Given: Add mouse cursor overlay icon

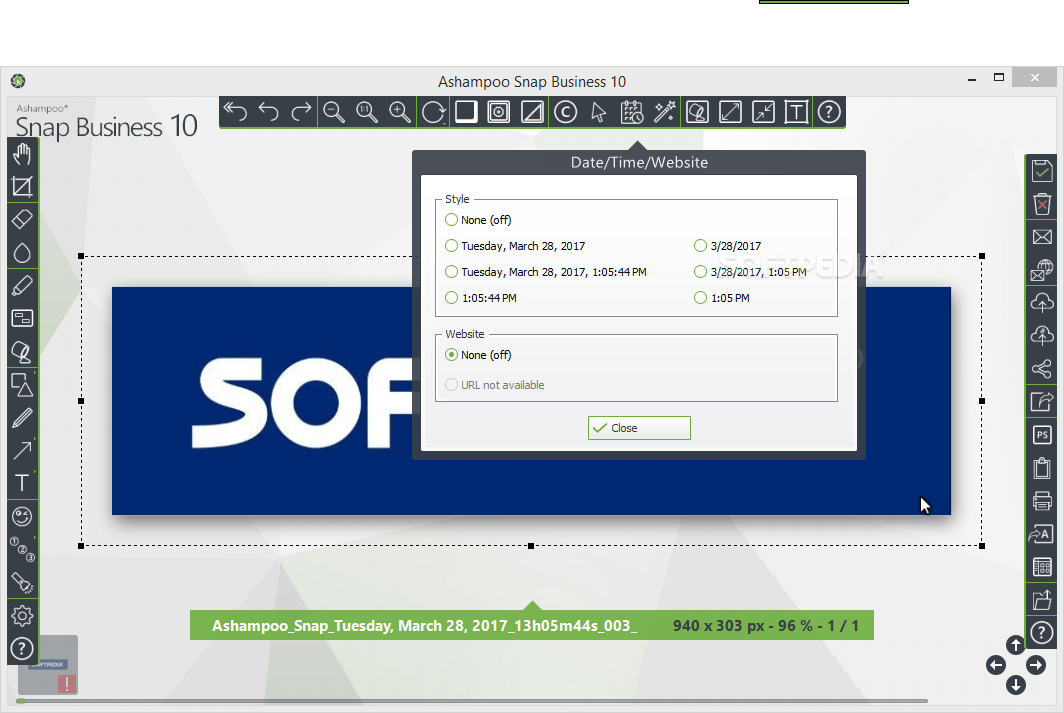Looking at the screenshot, I should 598,112.
